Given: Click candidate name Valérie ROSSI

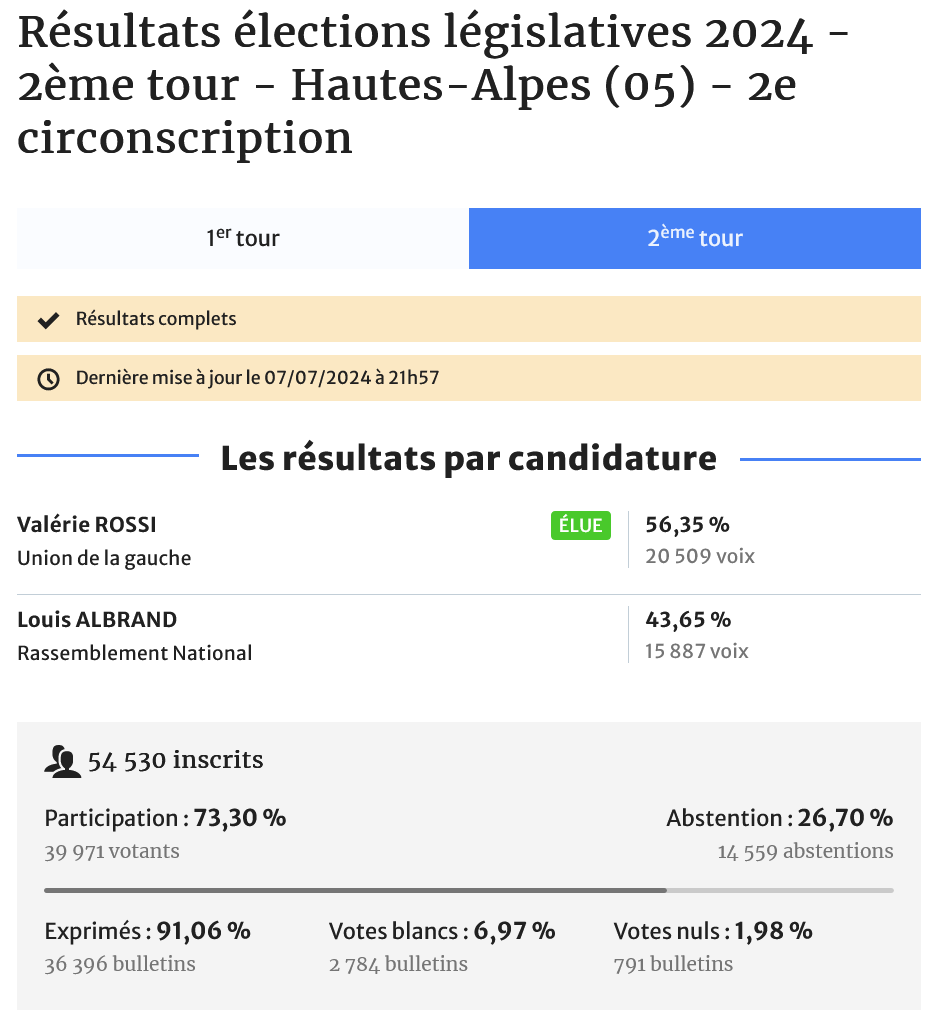Looking at the screenshot, I should (x=87, y=525).
